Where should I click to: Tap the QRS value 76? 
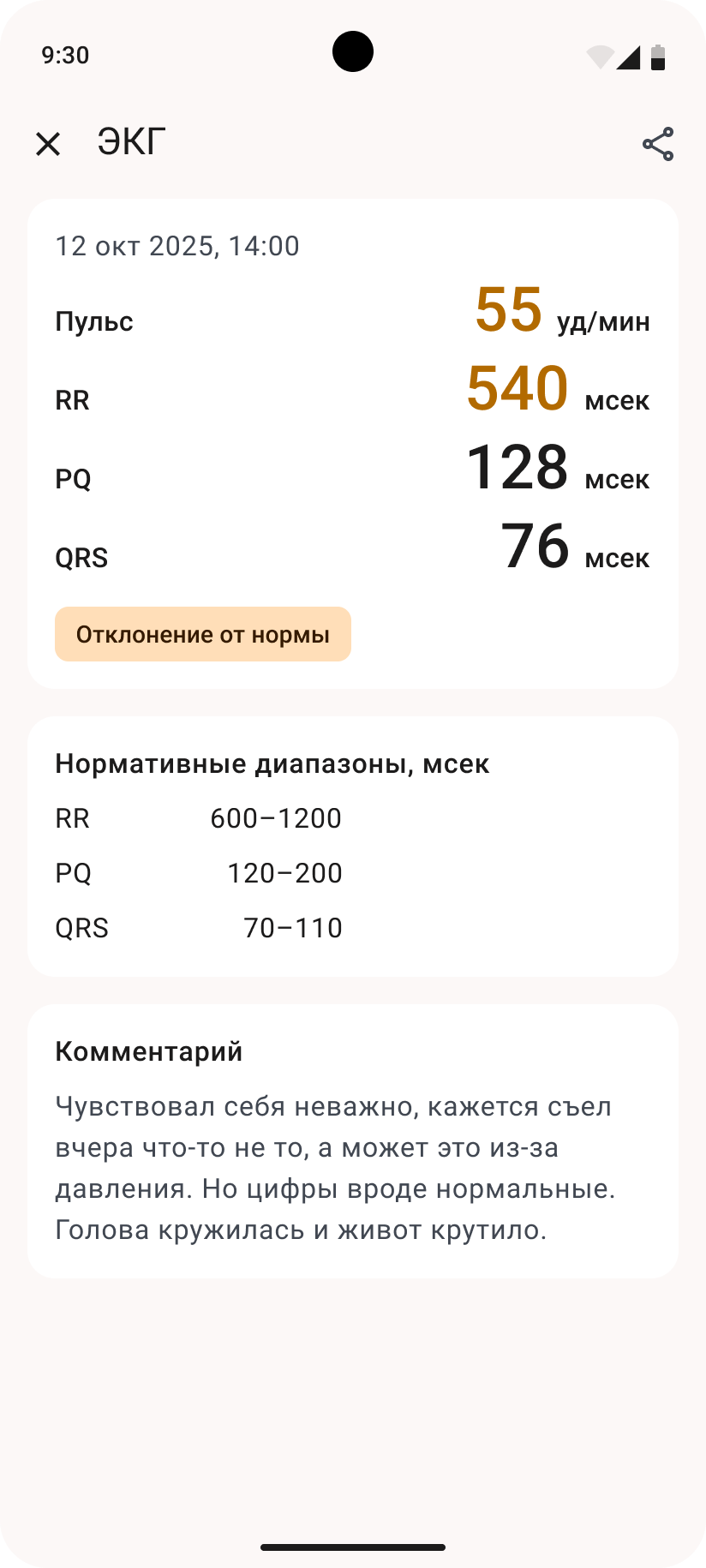(535, 546)
